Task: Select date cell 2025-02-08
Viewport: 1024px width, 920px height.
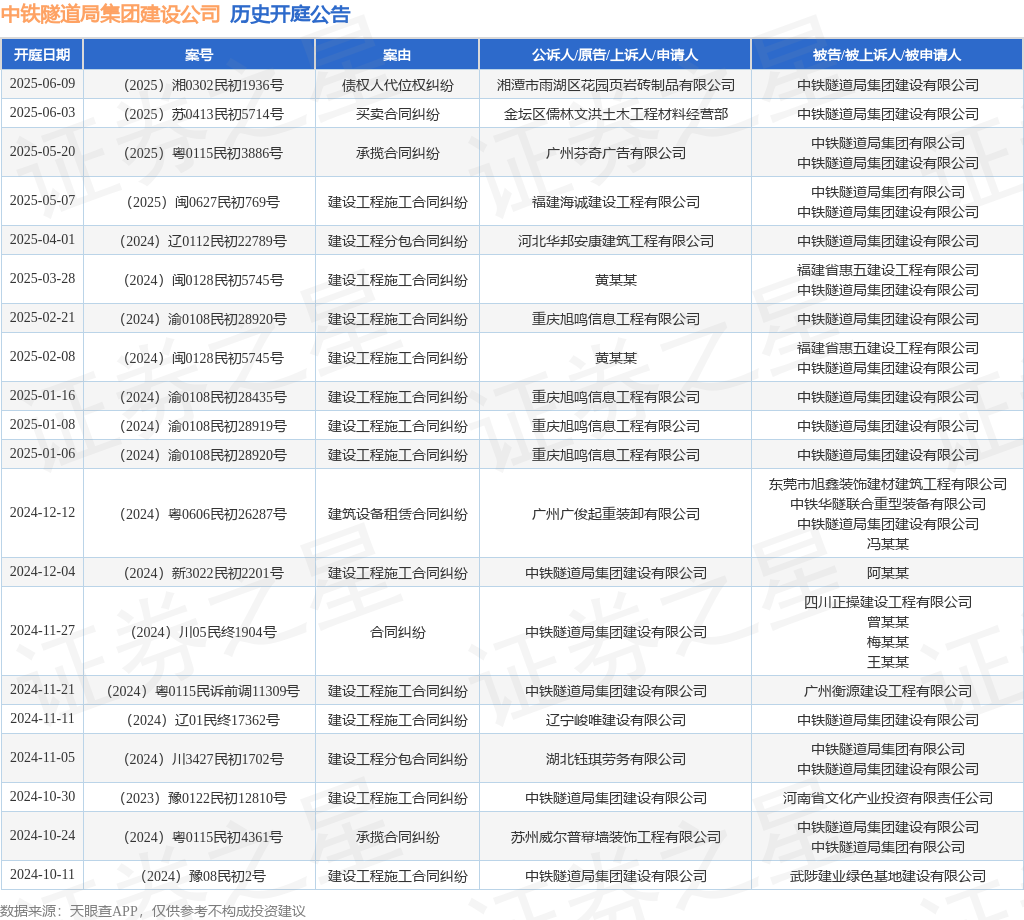Action: click(x=42, y=357)
